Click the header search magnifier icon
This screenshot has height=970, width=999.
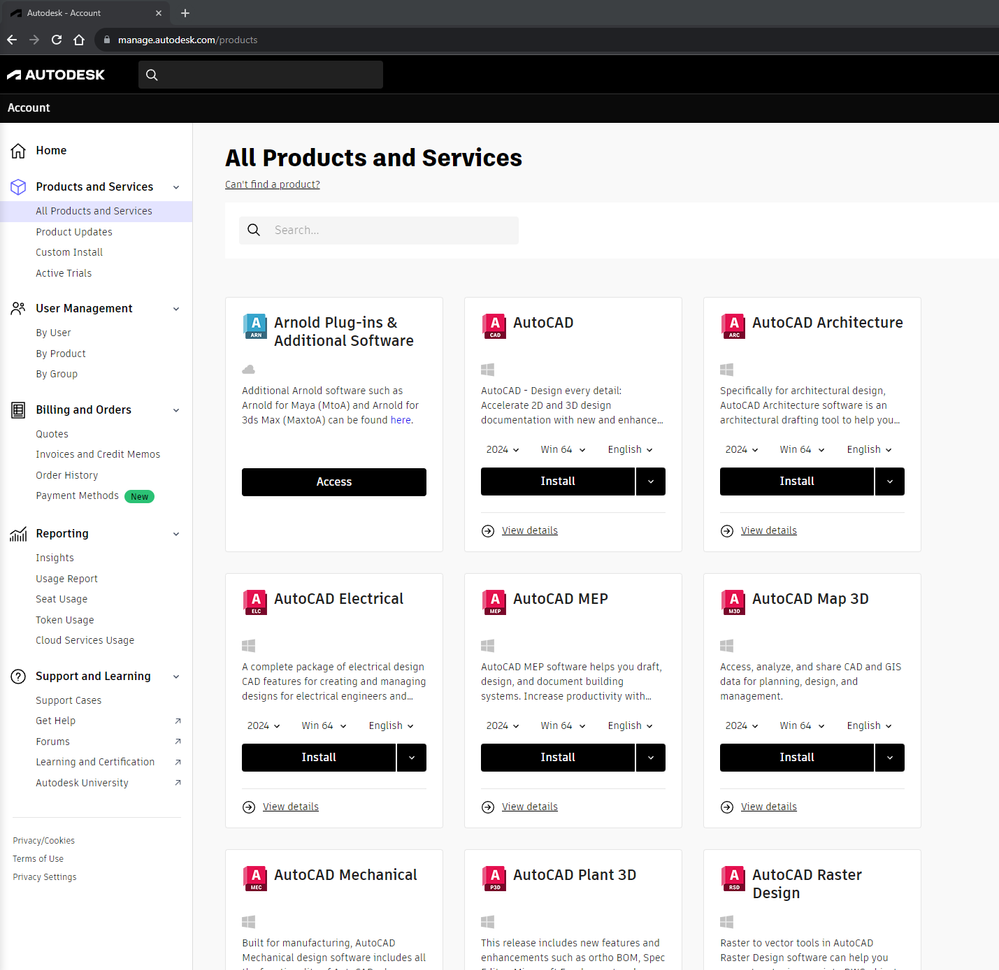pyautogui.click(x=152, y=75)
